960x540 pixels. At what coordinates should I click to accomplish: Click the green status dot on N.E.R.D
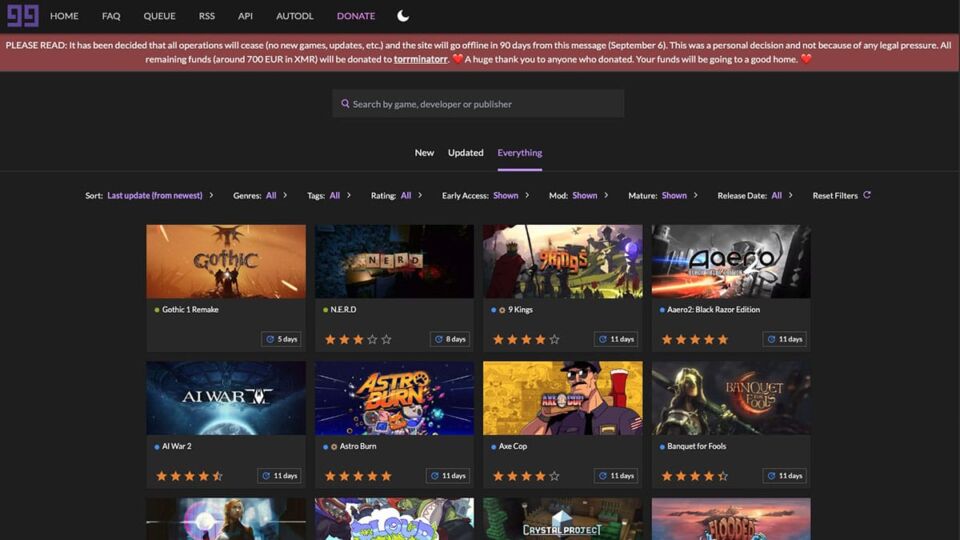click(x=325, y=310)
